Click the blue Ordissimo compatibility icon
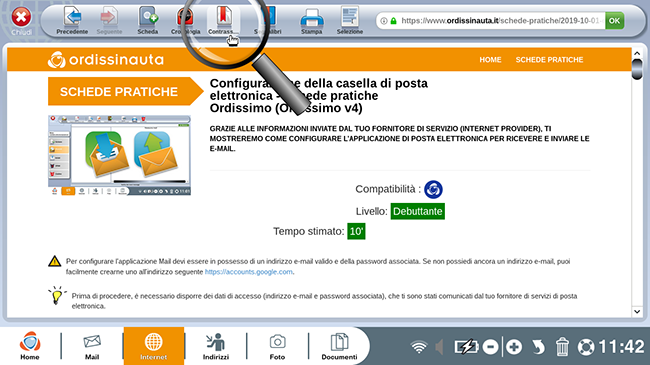The image size is (650, 365). 433,189
